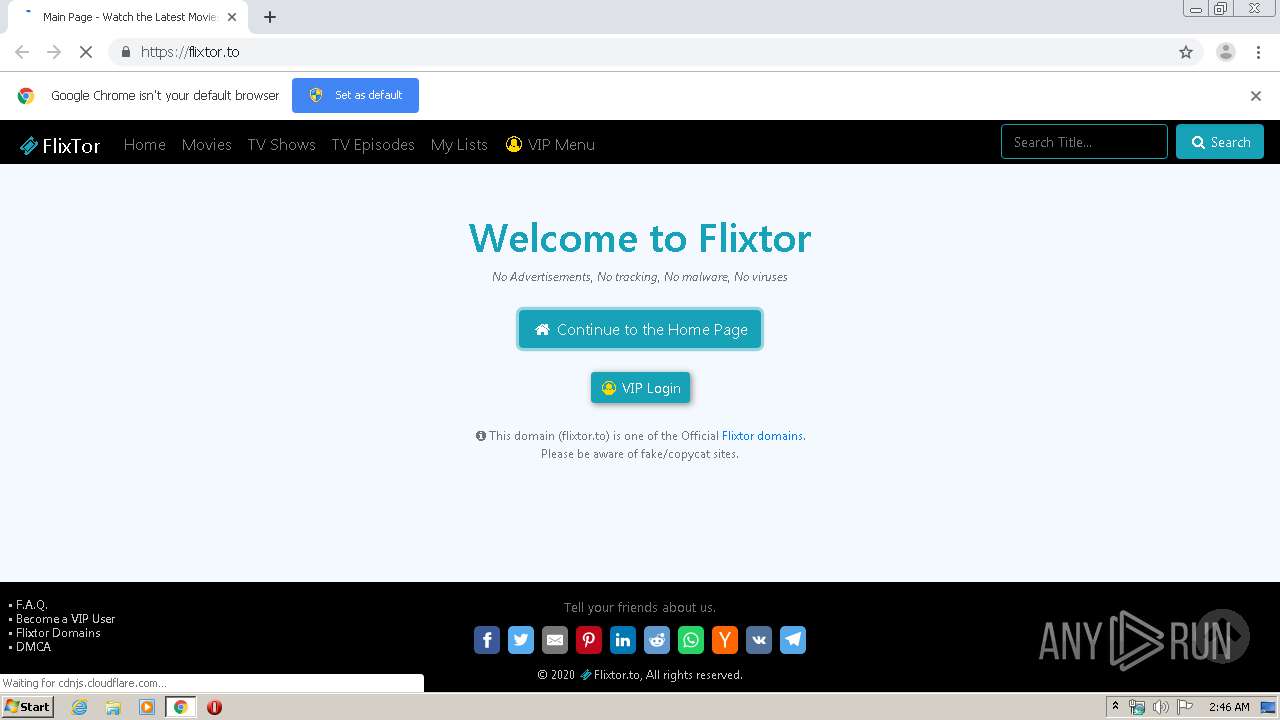1280x720 pixels.
Task: Share on Telegram icon
Action: click(793, 640)
